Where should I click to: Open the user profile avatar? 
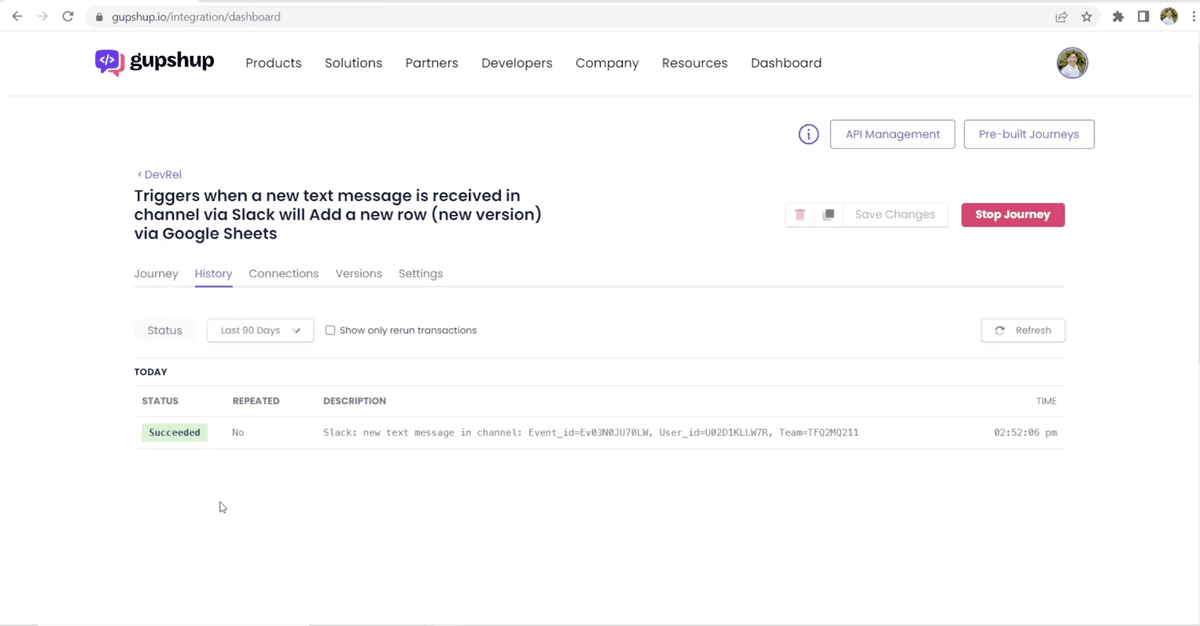[1072, 63]
